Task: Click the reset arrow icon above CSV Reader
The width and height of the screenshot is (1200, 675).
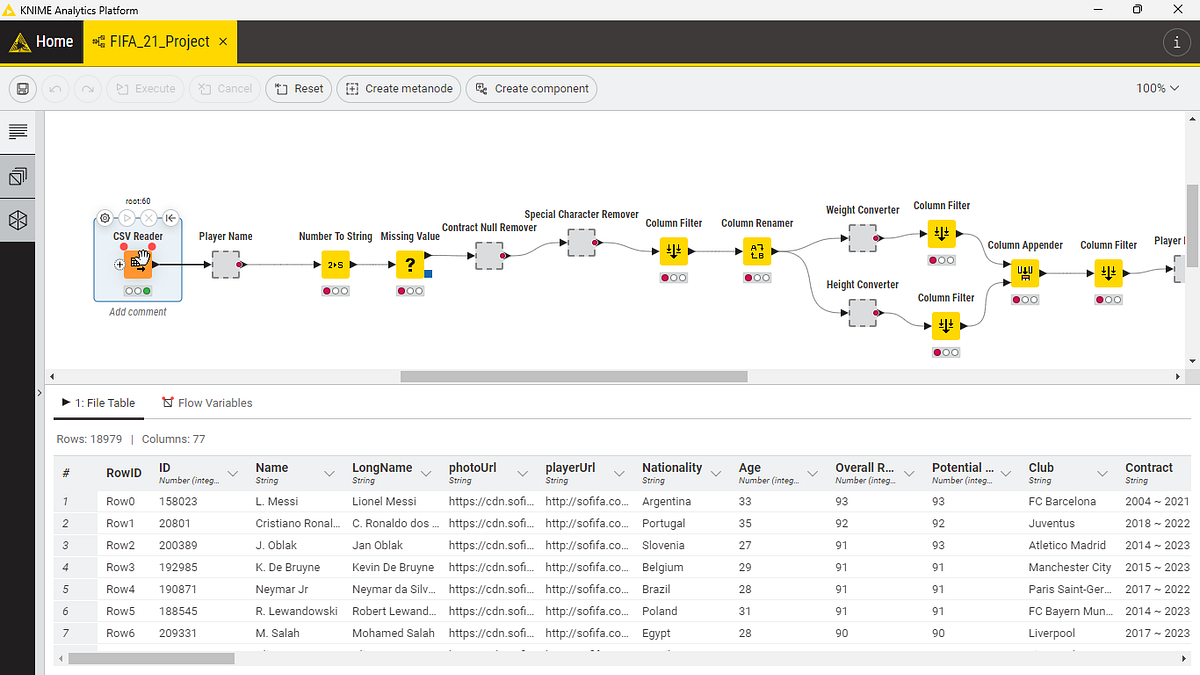Action: tap(170, 218)
